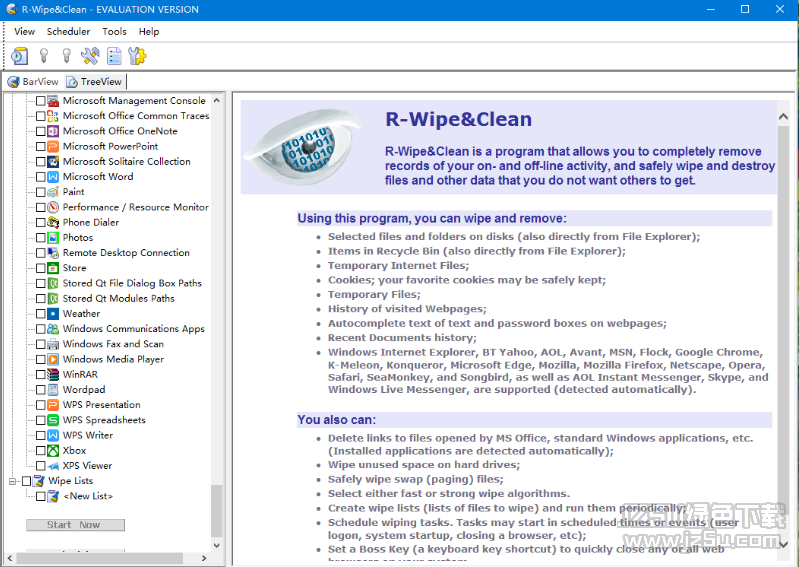The image size is (799, 567).
Task: Check the Microsoft Word checkbox
Action: tap(41, 177)
